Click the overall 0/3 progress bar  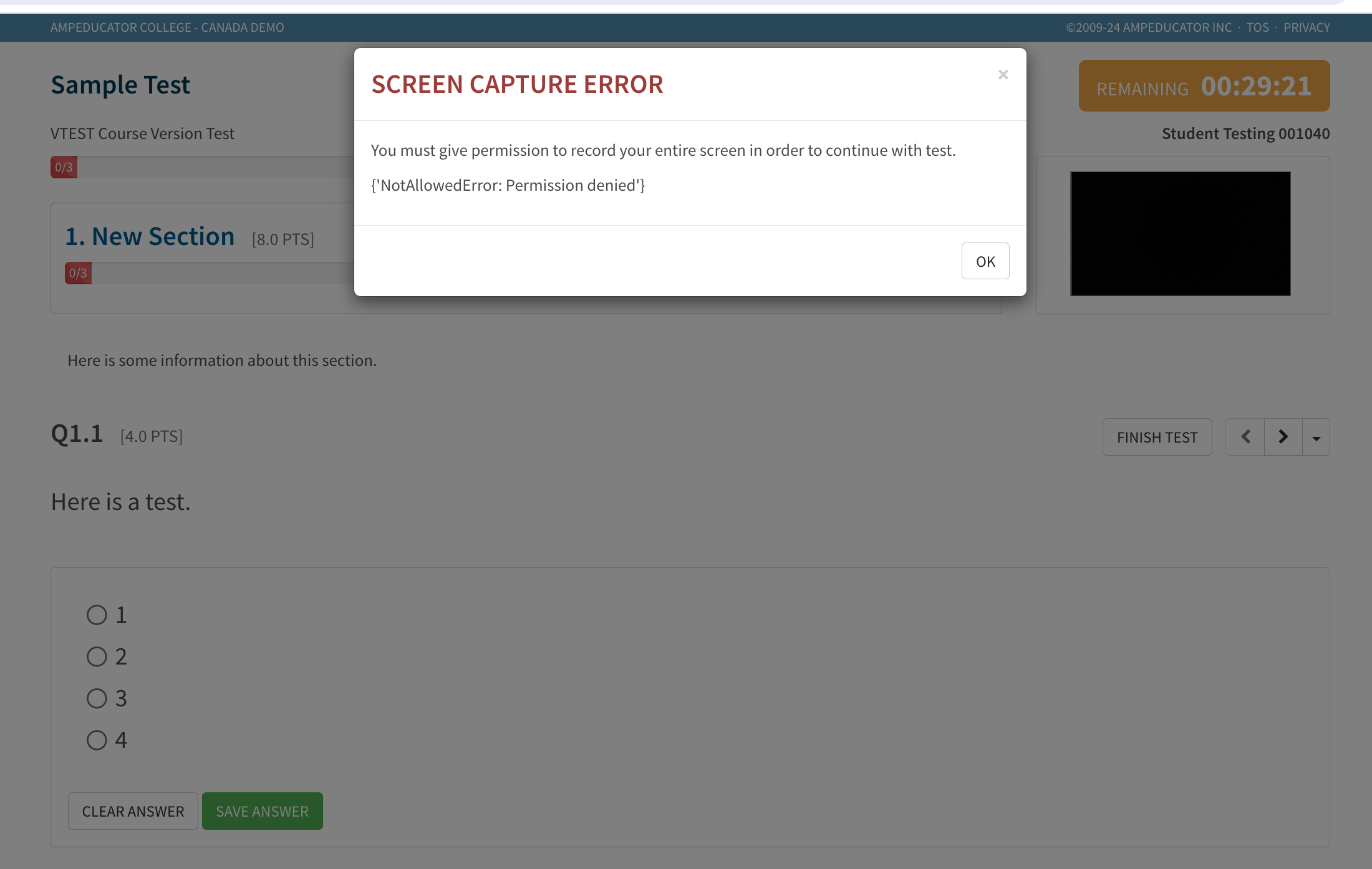coord(64,167)
